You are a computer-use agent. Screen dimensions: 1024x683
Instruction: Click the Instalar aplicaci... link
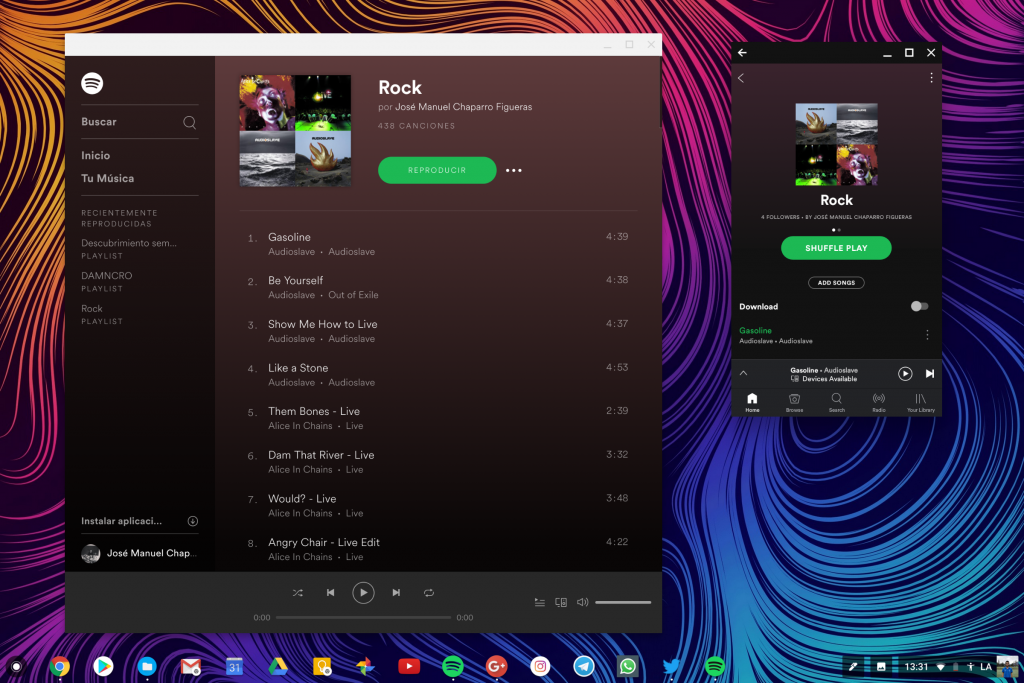(121, 521)
